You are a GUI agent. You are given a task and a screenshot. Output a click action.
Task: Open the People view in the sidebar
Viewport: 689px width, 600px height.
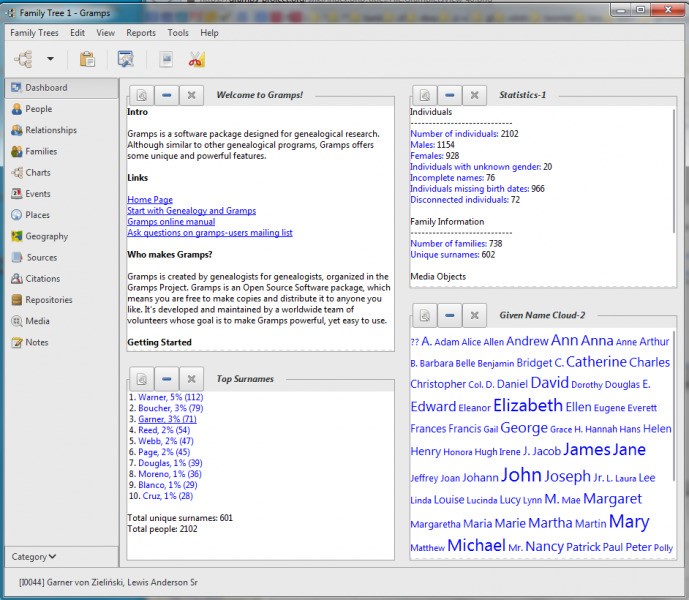pos(39,109)
